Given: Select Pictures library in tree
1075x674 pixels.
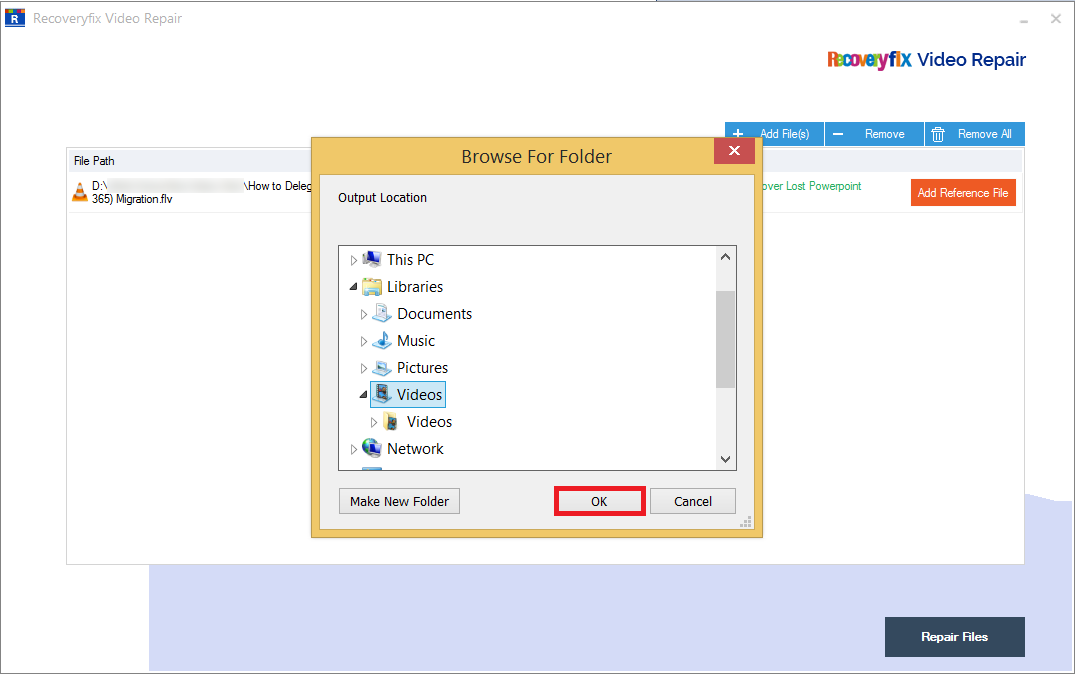Looking at the screenshot, I should pos(422,368).
